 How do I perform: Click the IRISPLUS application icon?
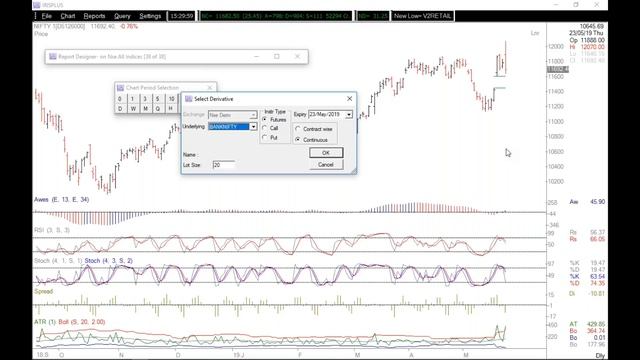(37, 5)
